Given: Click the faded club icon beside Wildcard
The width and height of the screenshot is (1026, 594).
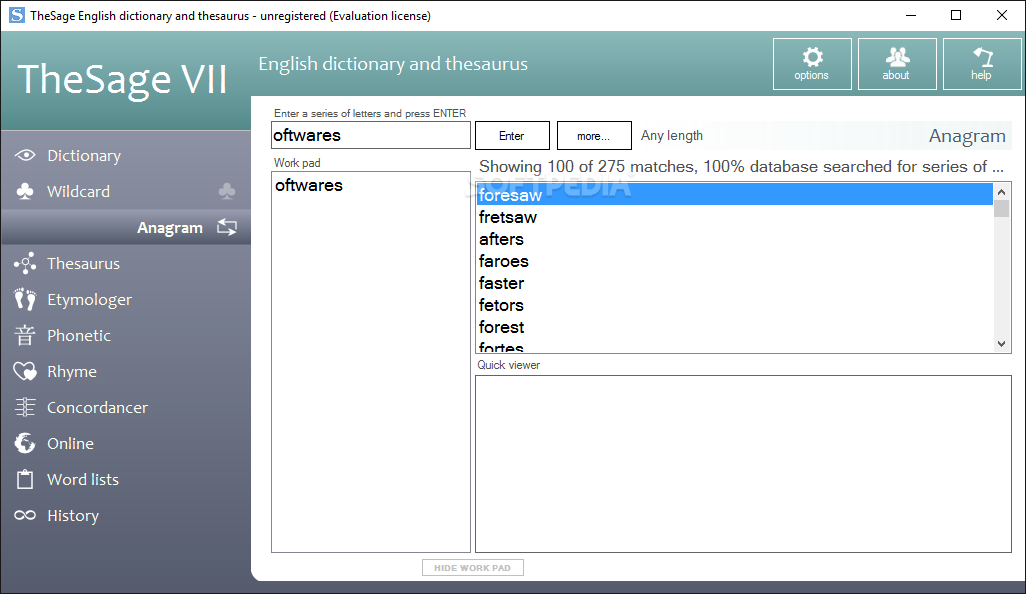Looking at the screenshot, I should pyautogui.click(x=227, y=191).
